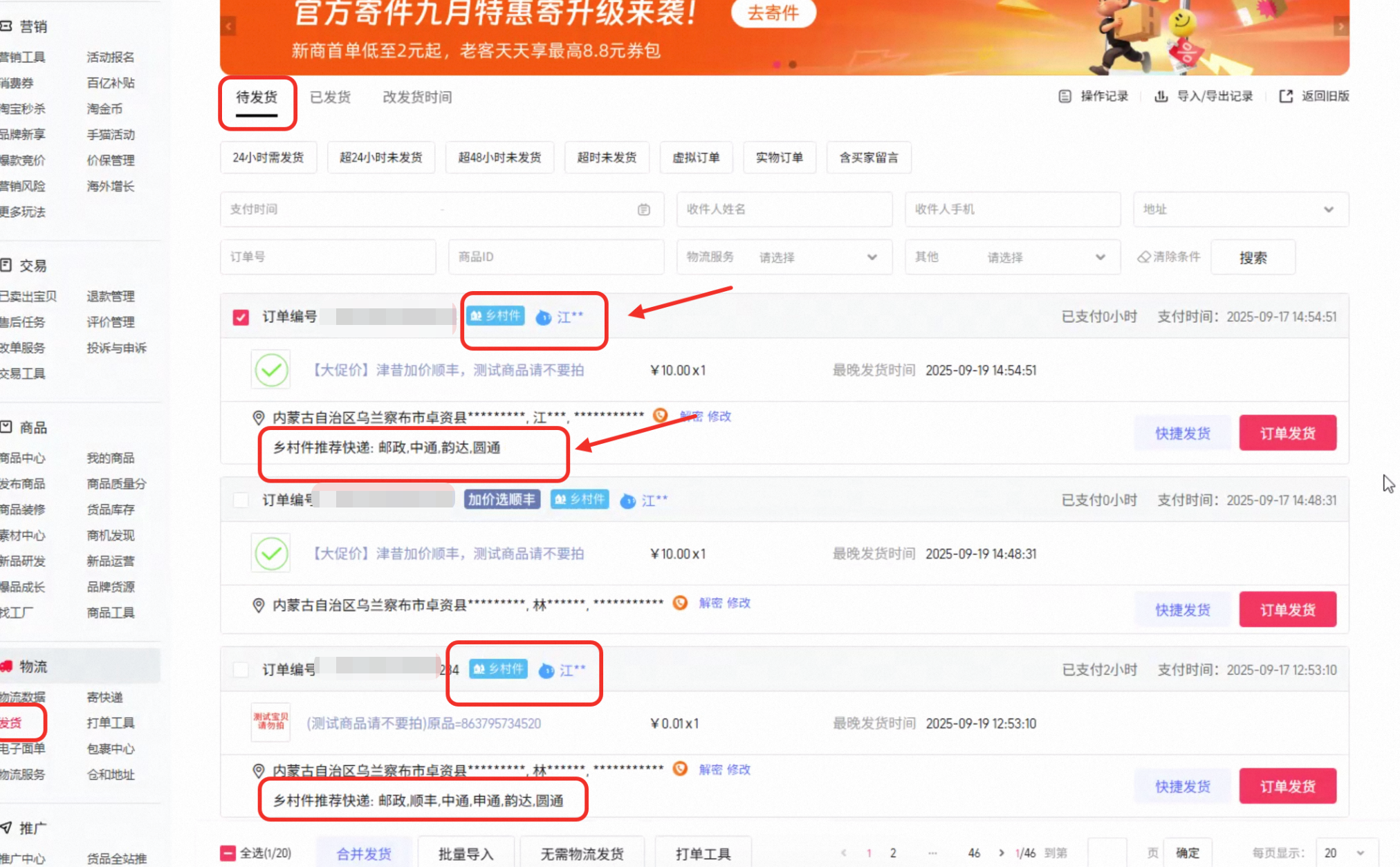Click buyer chat icon on third order
Viewport: 1400px width, 867px height.
(546, 670)
